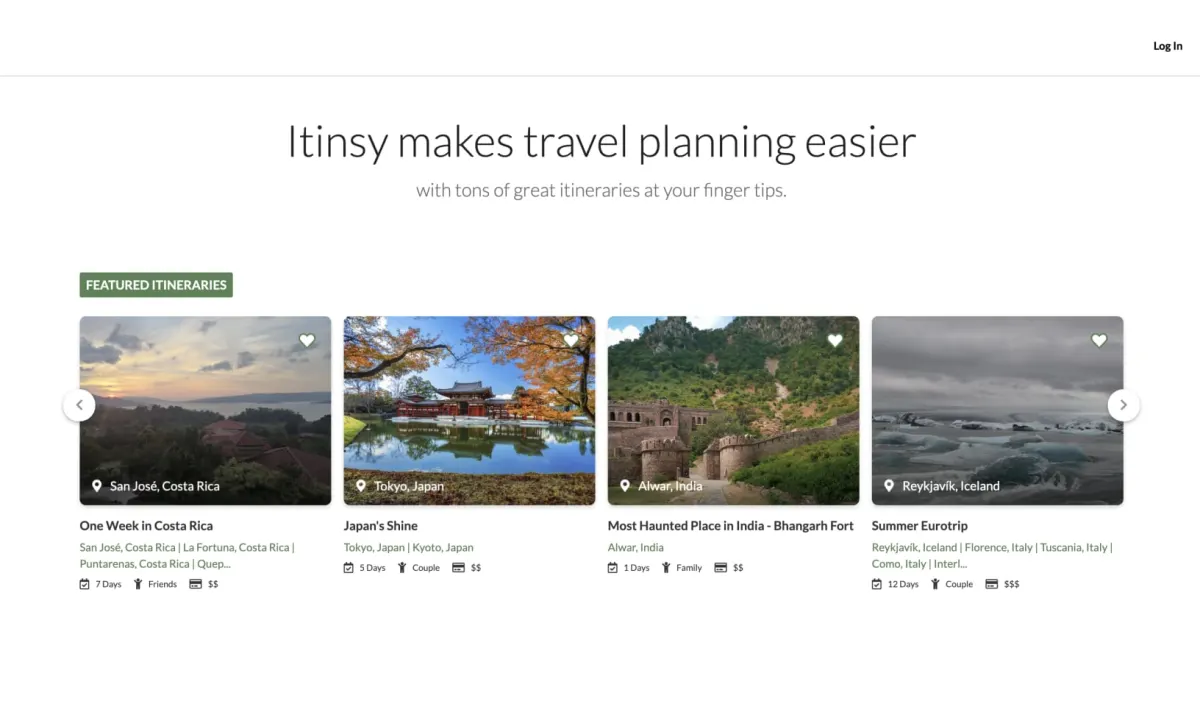Click San José location pin icon
The height and width of the screenshot is (712, 1200).
pyautogui.click(x=97, y=486)
